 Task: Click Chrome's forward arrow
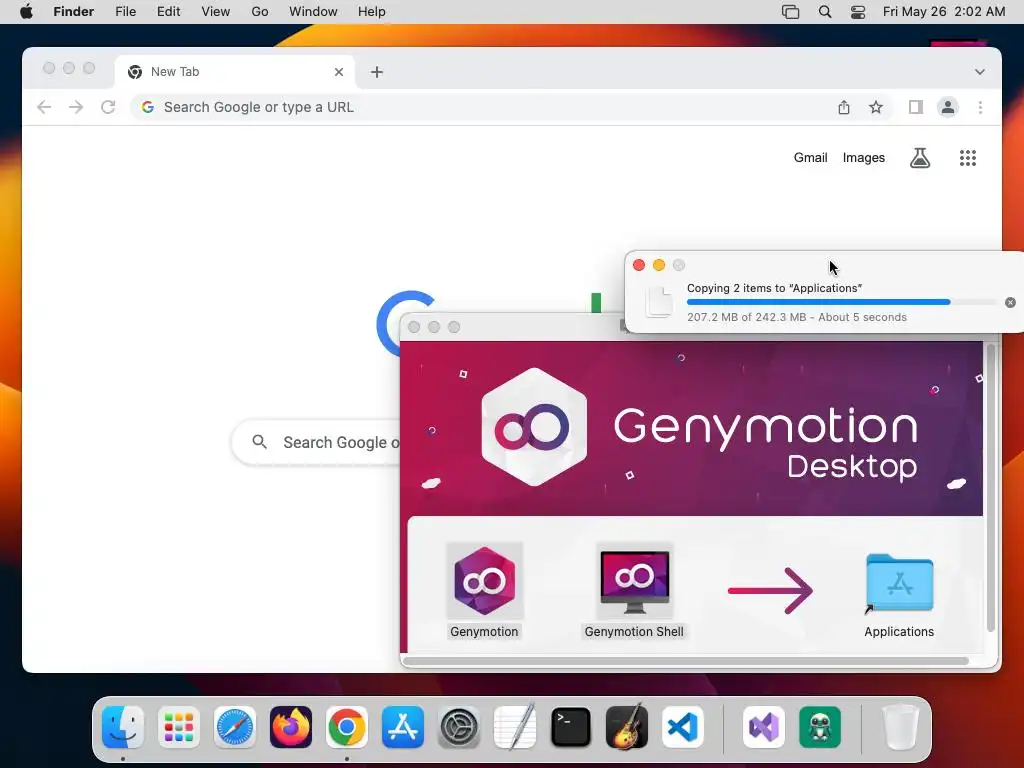click(x=76, y=107)
